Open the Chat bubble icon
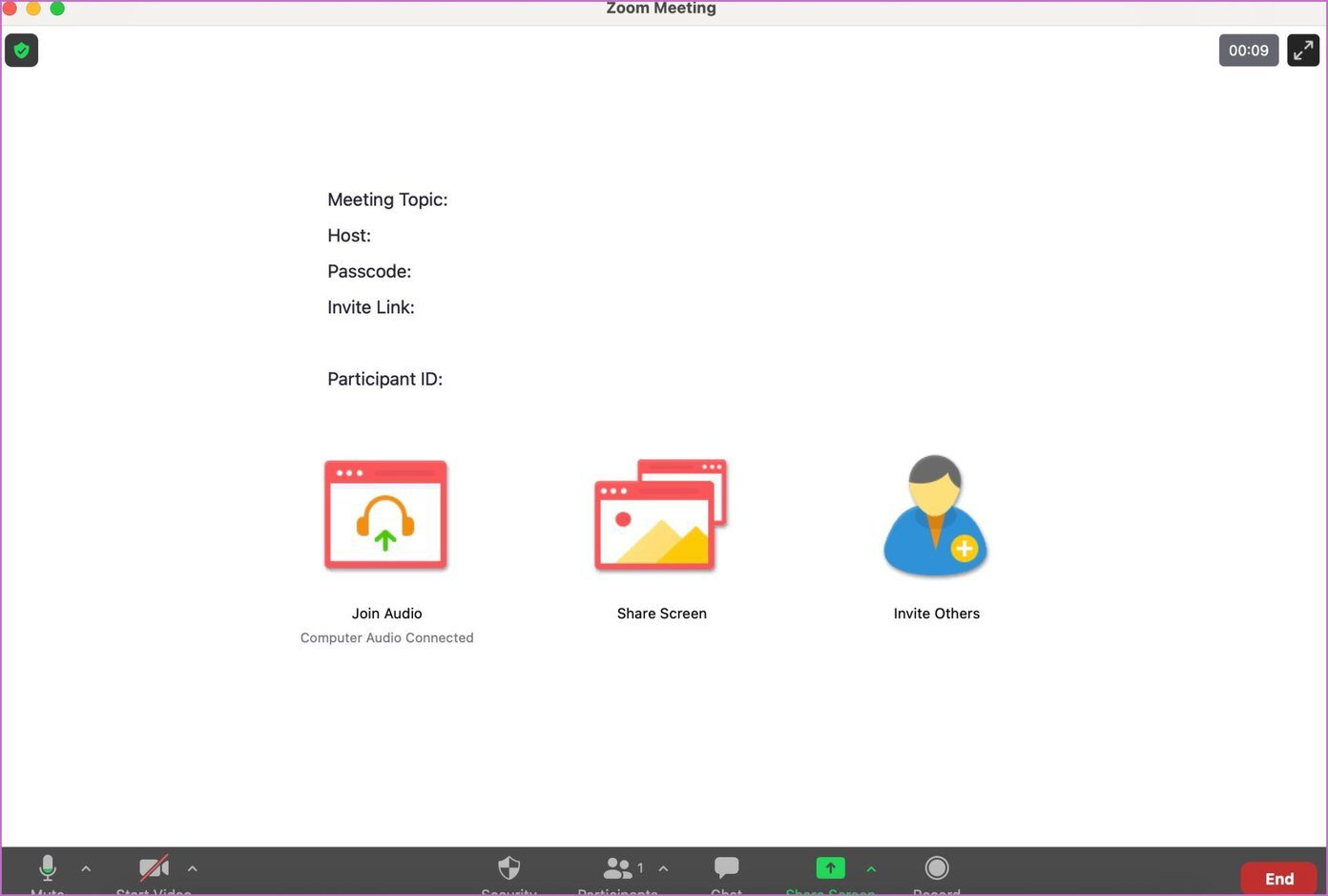 (726, 867)
